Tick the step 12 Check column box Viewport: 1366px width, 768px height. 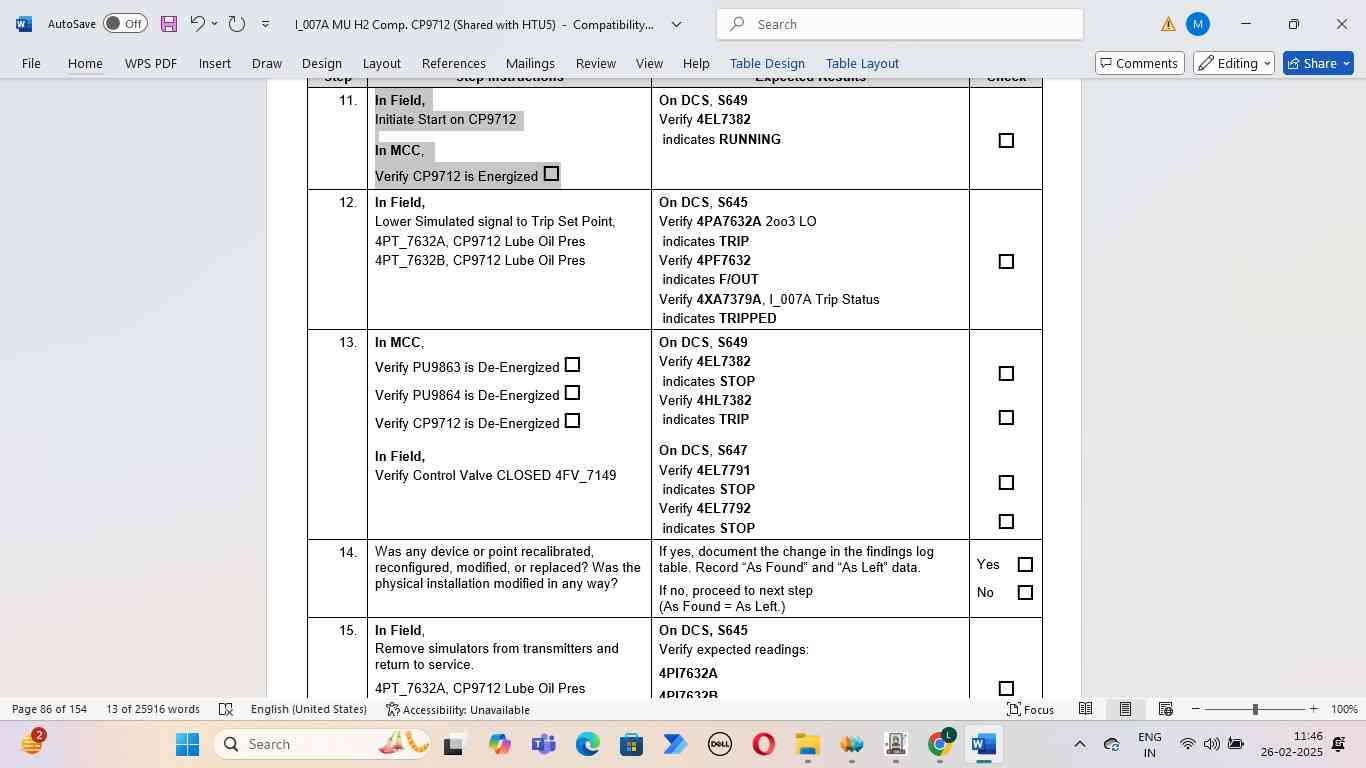1006,262
